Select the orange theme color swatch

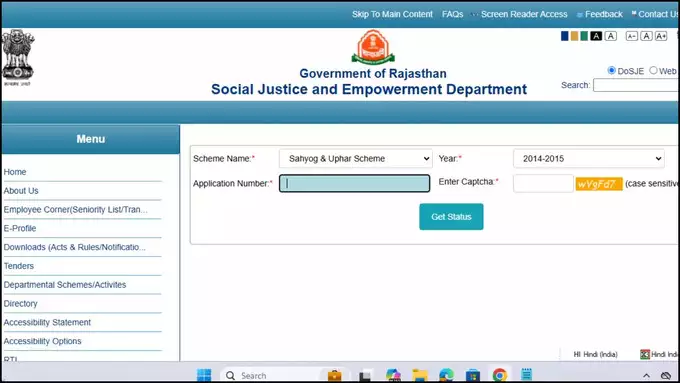574,36
